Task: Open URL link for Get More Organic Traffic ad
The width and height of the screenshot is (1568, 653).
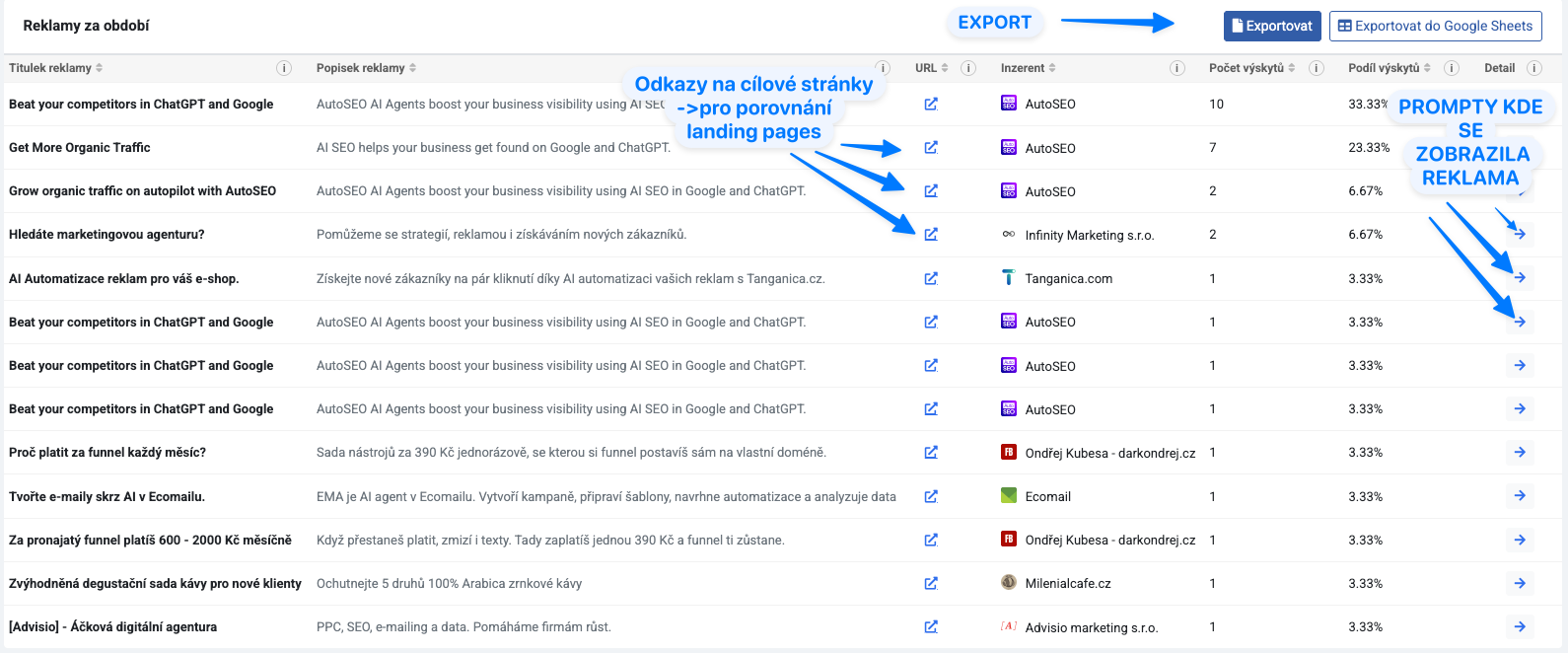Action: point(930,148)
